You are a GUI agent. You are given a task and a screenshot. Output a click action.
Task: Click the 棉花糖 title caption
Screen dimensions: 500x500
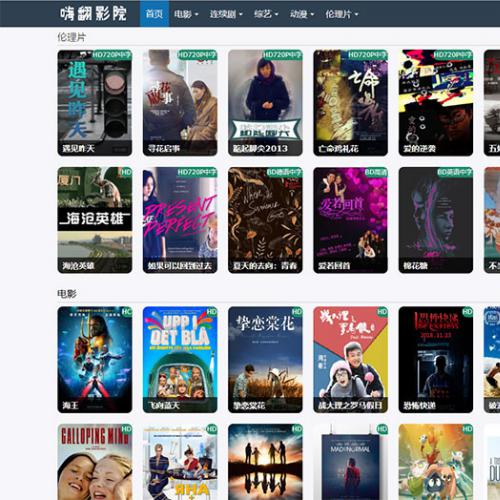click(x=416, y=266)
